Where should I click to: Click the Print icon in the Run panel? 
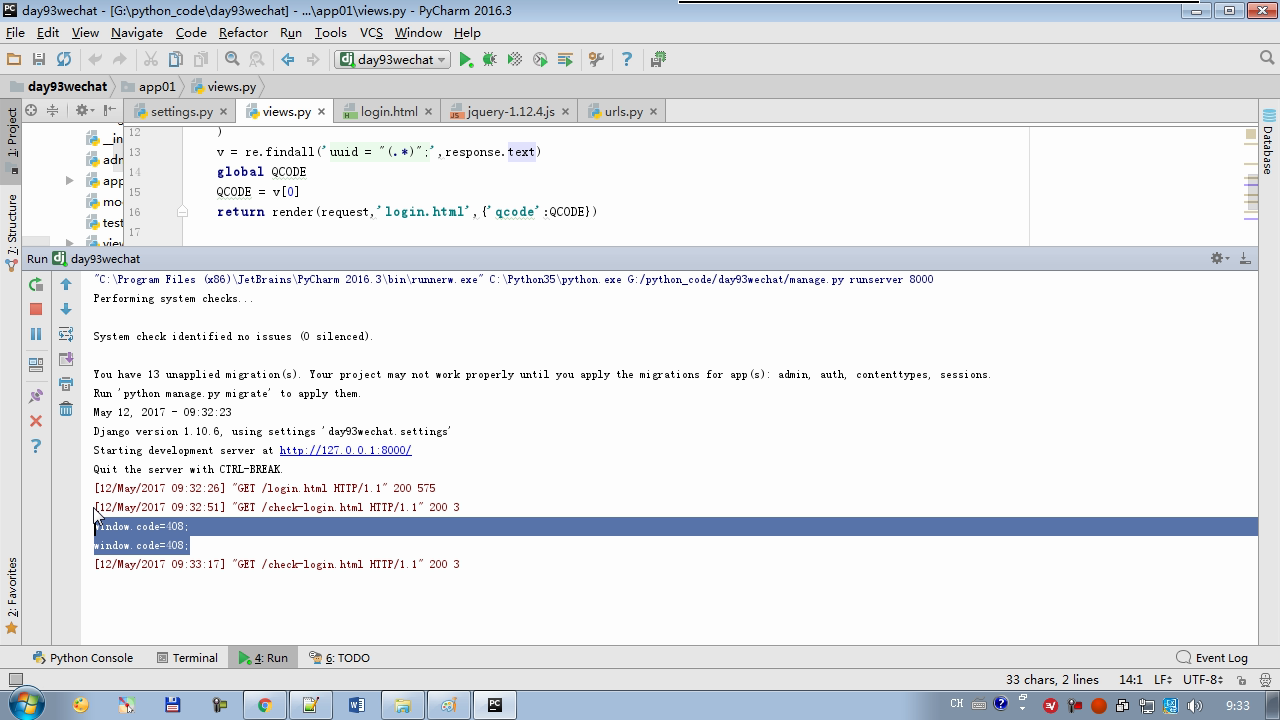tap(66, 384)
